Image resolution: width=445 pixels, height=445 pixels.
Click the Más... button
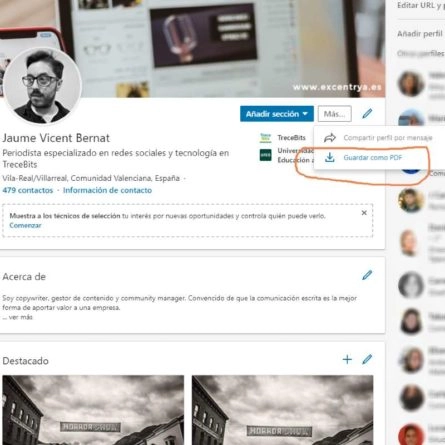click(x=335, y=114)
